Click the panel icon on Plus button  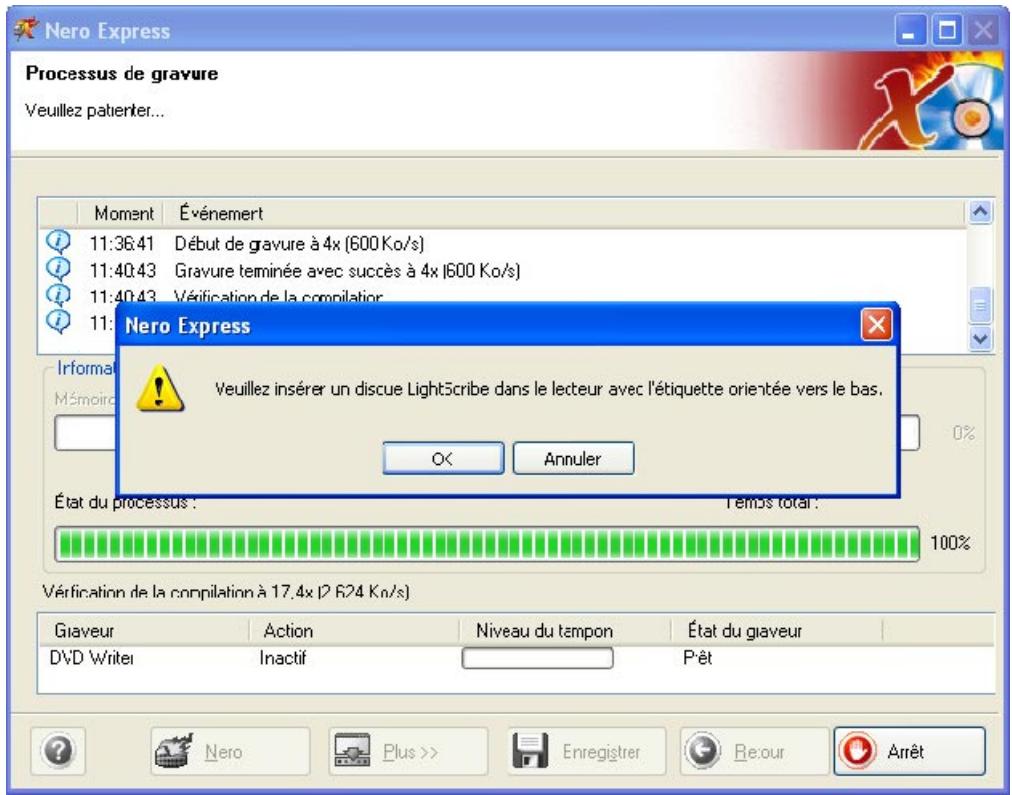tap(352, 750)
